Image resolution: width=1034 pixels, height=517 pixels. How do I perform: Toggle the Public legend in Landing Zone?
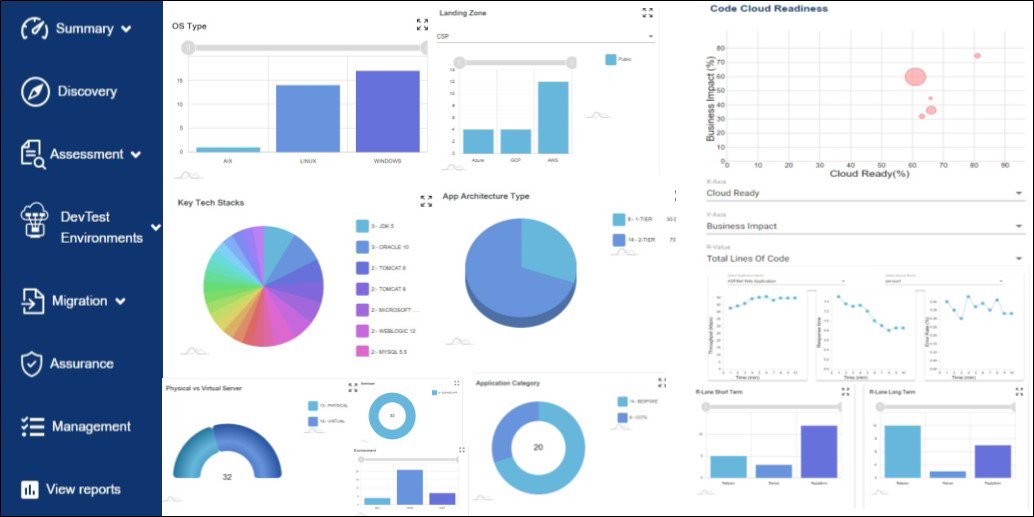pos(618,59)
